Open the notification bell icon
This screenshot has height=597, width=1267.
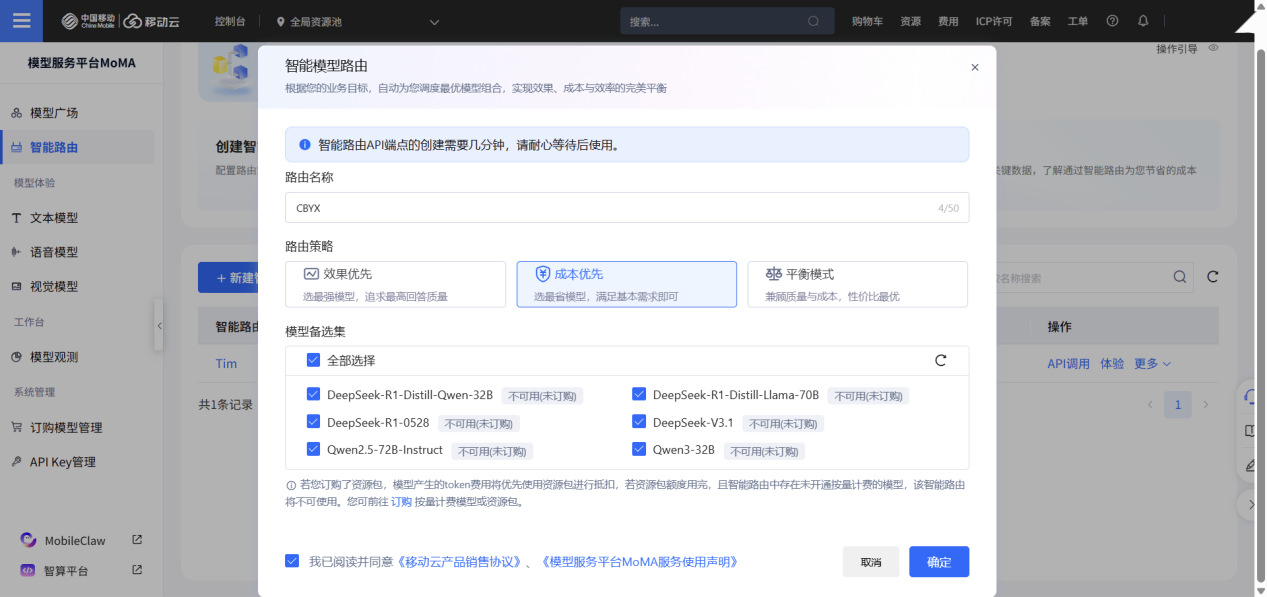1143,21
